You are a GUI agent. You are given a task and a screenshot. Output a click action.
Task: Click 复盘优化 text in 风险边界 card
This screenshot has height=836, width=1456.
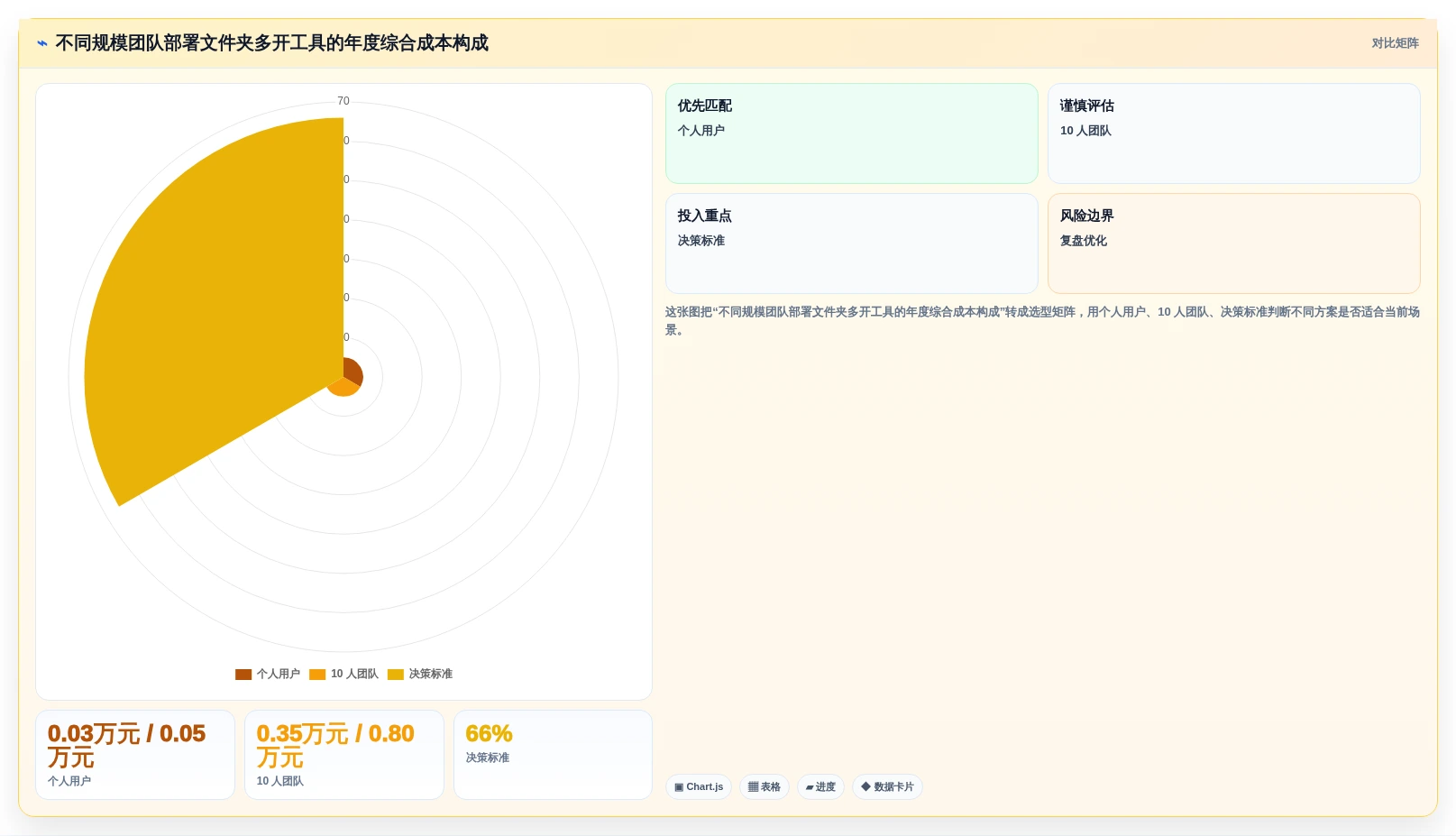tap(1084, 241)
